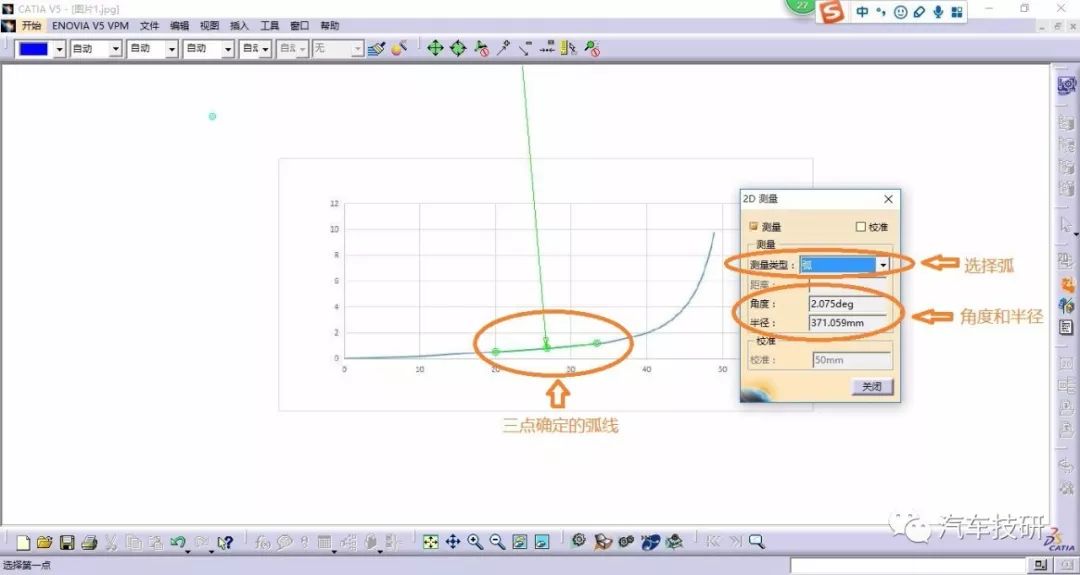Click the cyan point in upper left
Viewport: 1080px width, 575px height.
coord(212,116)
